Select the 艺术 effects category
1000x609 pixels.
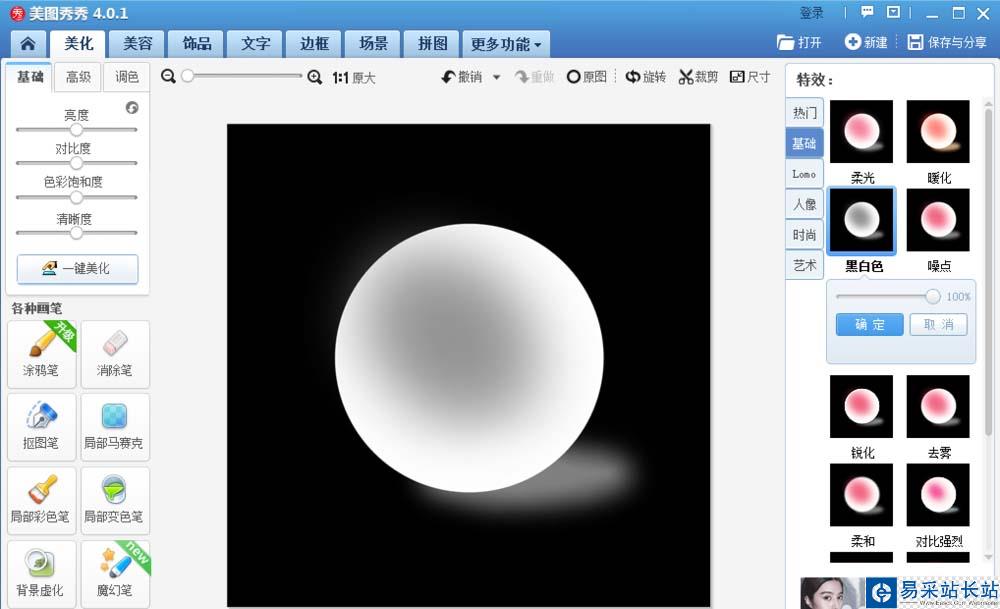point(804,265)
